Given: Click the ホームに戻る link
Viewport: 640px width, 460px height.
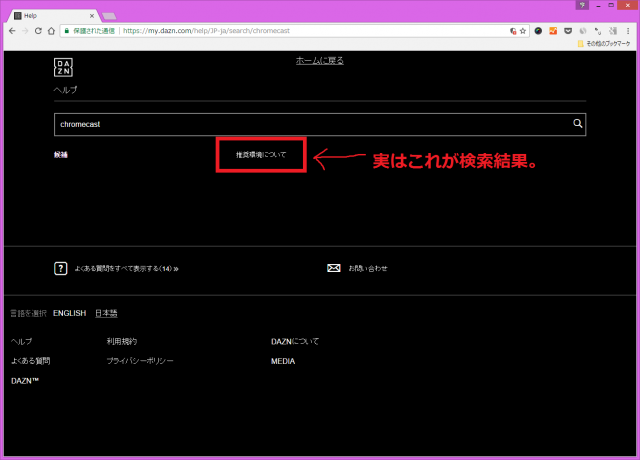Looking at the screenshot, I should 320,61.
